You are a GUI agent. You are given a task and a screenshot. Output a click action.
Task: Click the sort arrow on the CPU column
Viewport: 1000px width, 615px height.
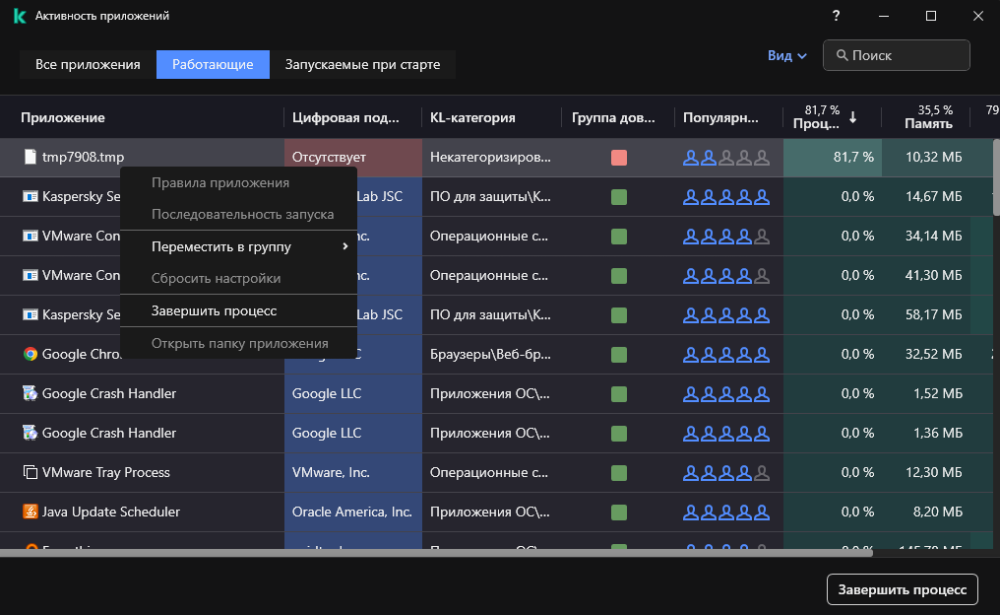(853, 118)
